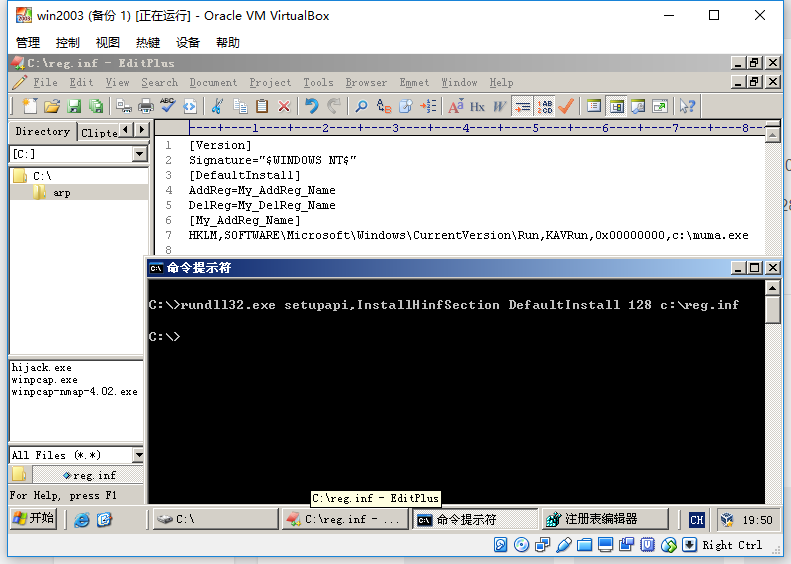The width and height of the screenshot is (791, 564).
Task: Click the Hx hex viewer icon
Action: (x=477, y=106)
